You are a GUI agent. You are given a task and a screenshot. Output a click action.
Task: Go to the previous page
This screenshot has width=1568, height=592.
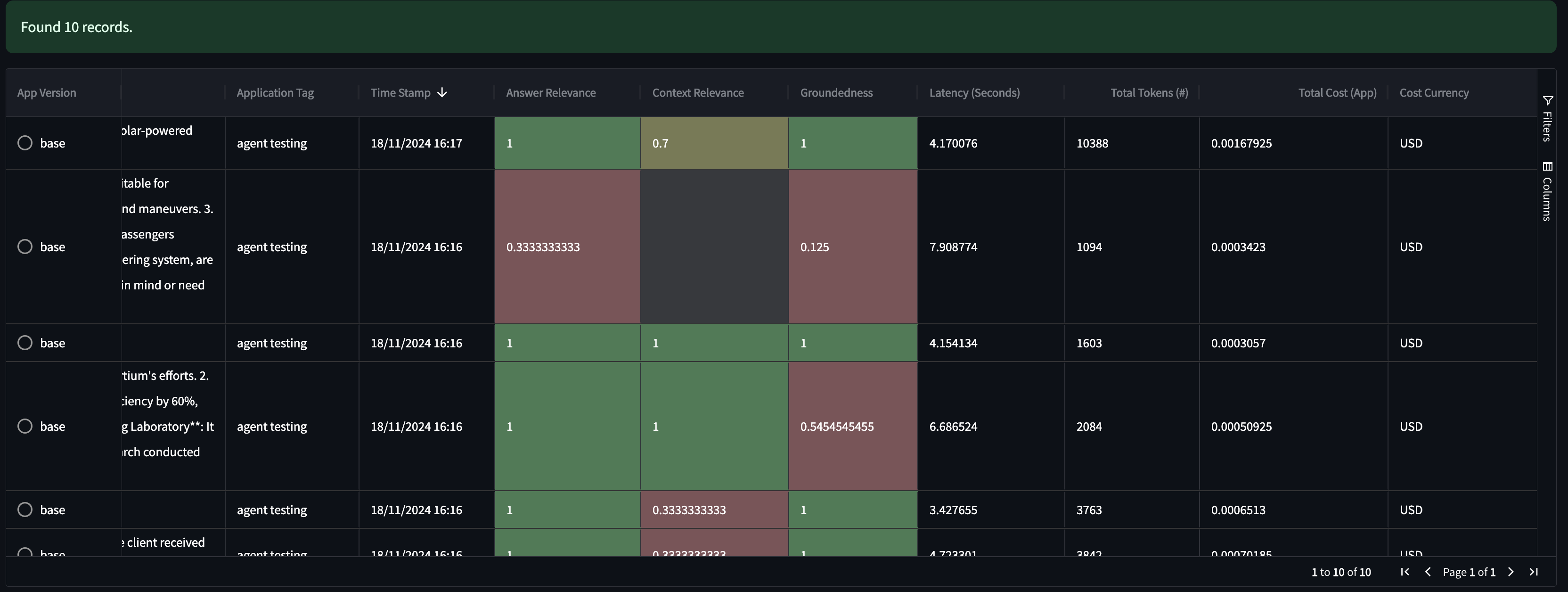click(x=1428, y=572)
